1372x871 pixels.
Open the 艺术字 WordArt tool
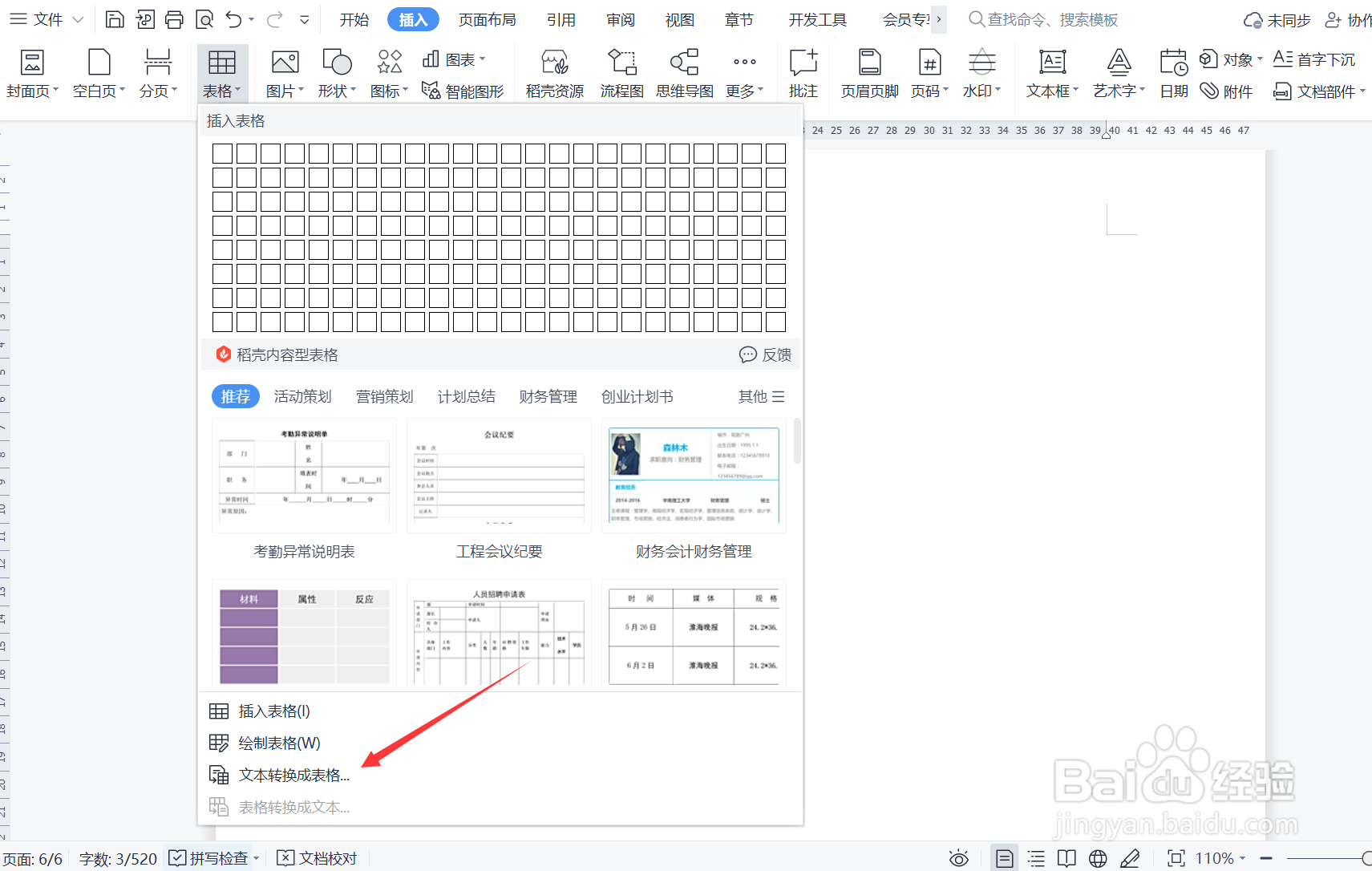1116,72
